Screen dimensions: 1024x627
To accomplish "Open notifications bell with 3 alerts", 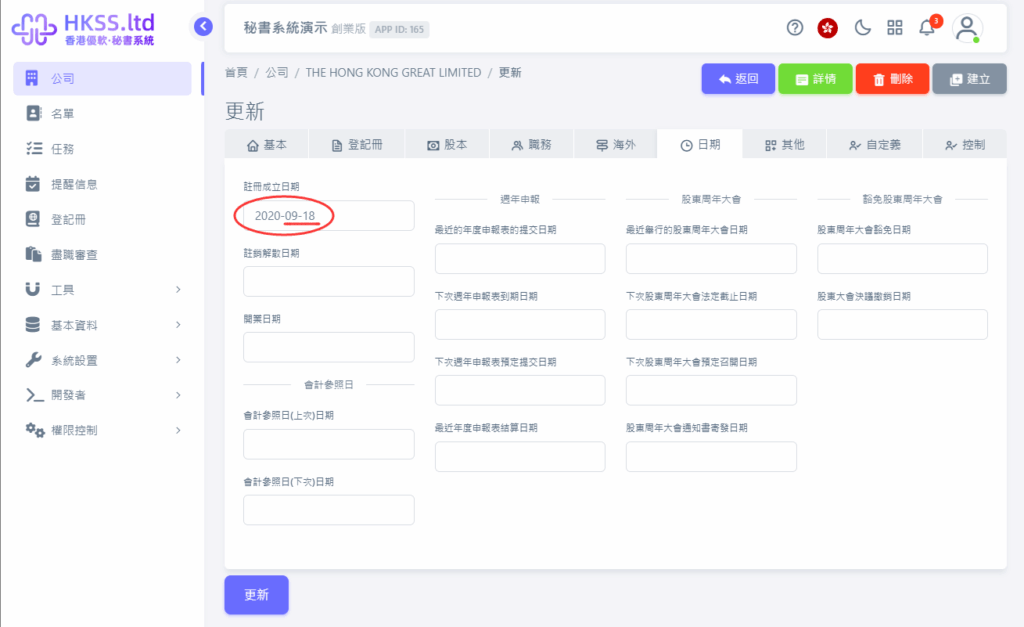I will [x=928, y=28].
